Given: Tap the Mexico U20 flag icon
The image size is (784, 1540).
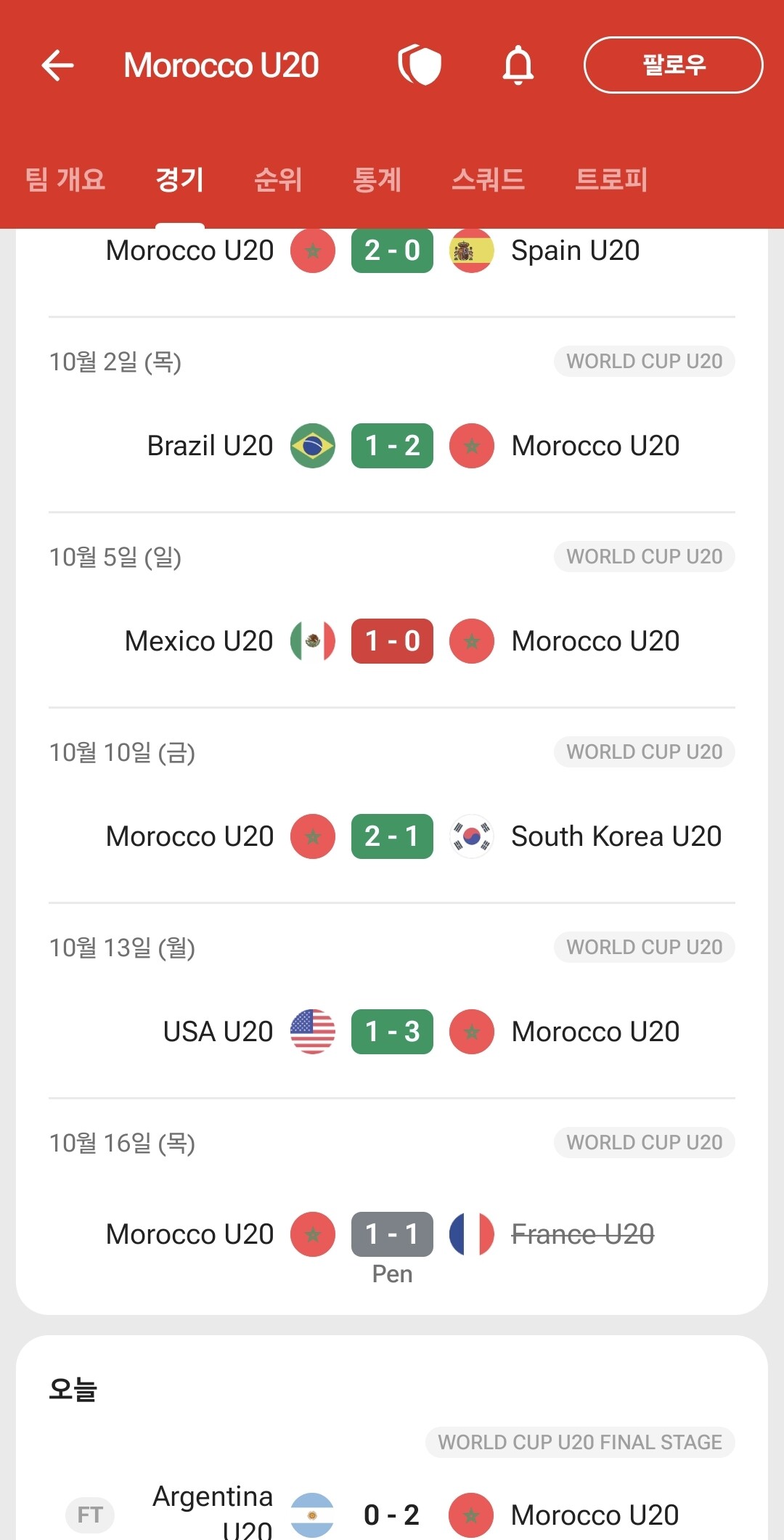Looking at the screenshot, I should (x=313, y=641).
